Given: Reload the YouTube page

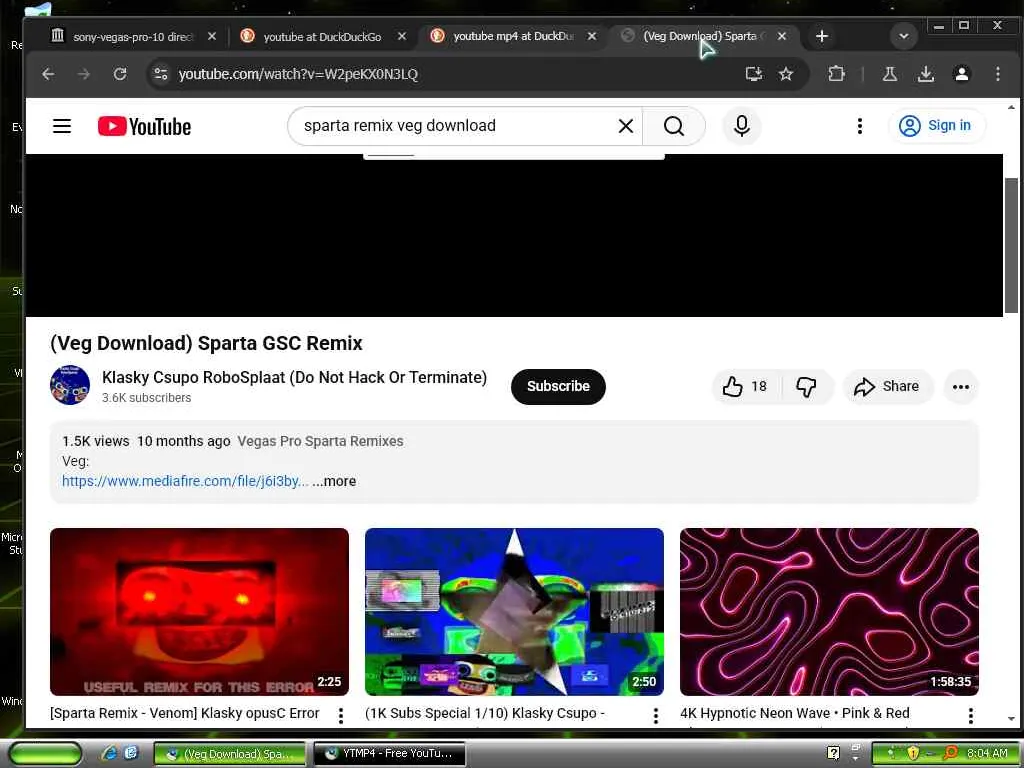Looking at the screenshot, I should [x=120, y=74].
